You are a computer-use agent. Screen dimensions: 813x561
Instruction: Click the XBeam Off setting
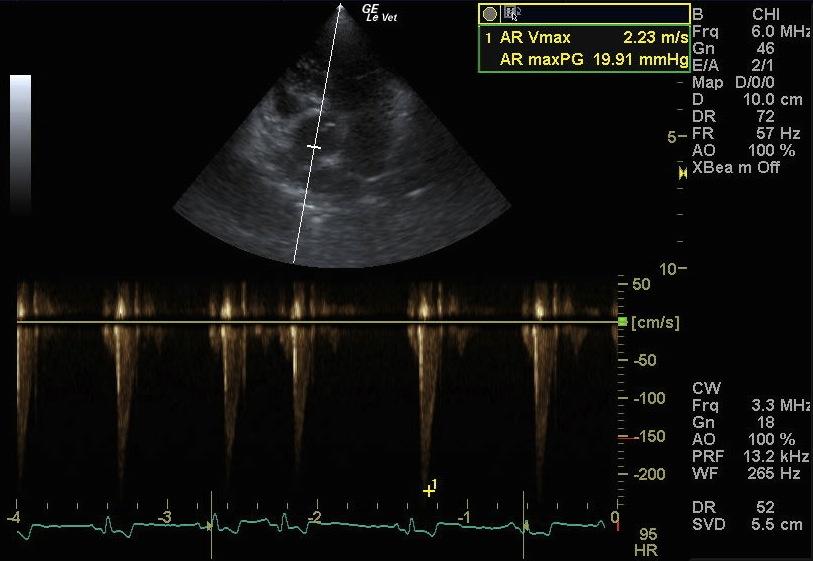click(736, 167)
